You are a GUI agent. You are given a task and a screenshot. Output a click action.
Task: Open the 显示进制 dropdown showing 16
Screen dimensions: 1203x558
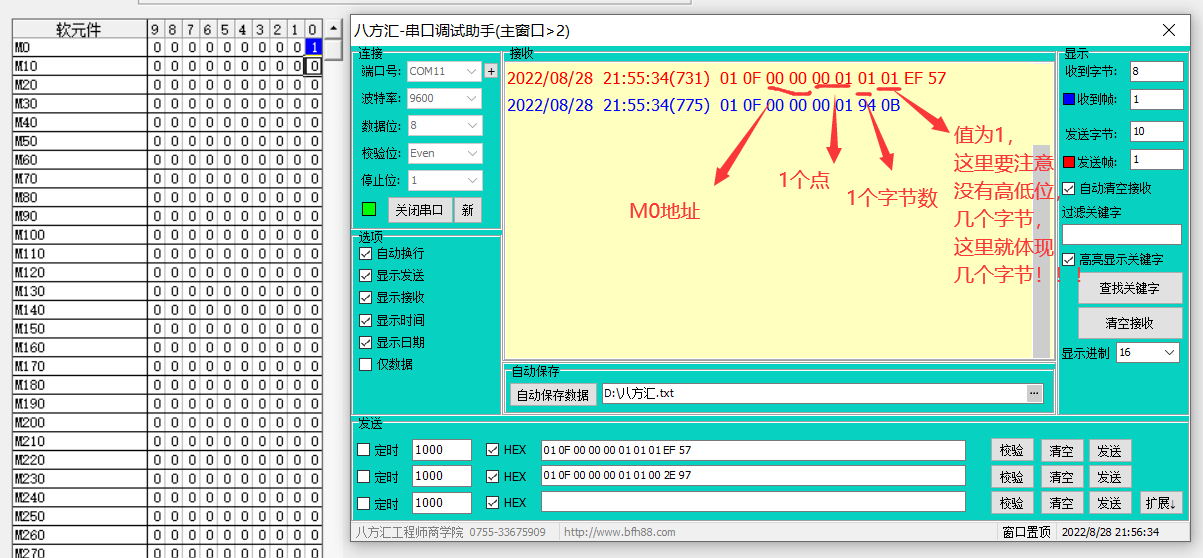(1148, 353)
